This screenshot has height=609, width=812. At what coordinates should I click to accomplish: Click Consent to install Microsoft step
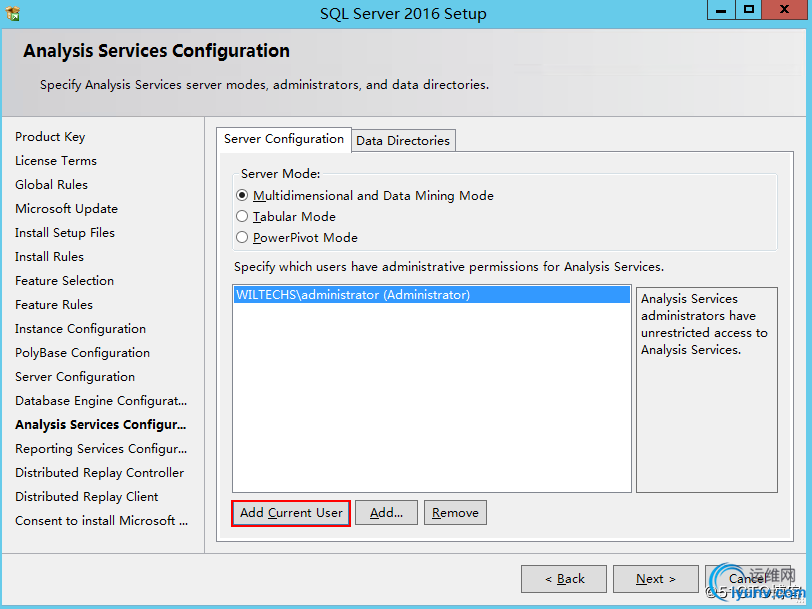[102, 520]
